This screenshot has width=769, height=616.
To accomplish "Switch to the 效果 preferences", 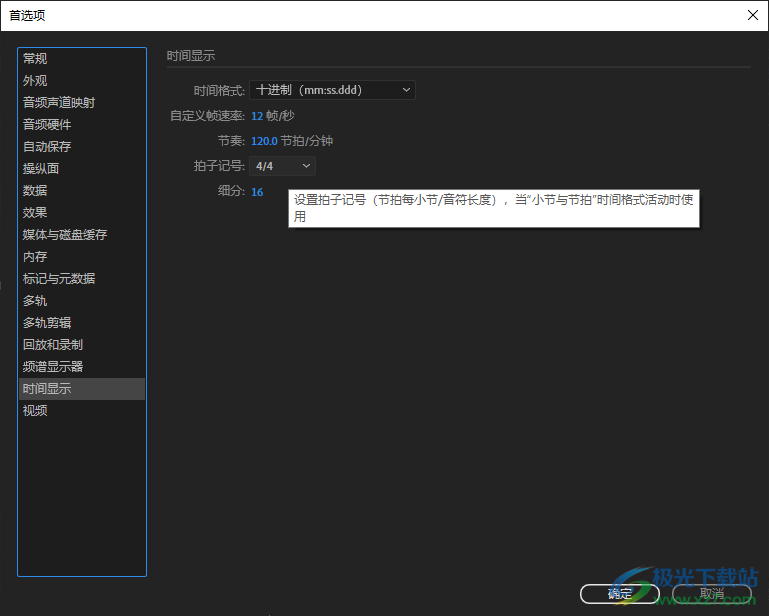I will (x=36, y=213).
